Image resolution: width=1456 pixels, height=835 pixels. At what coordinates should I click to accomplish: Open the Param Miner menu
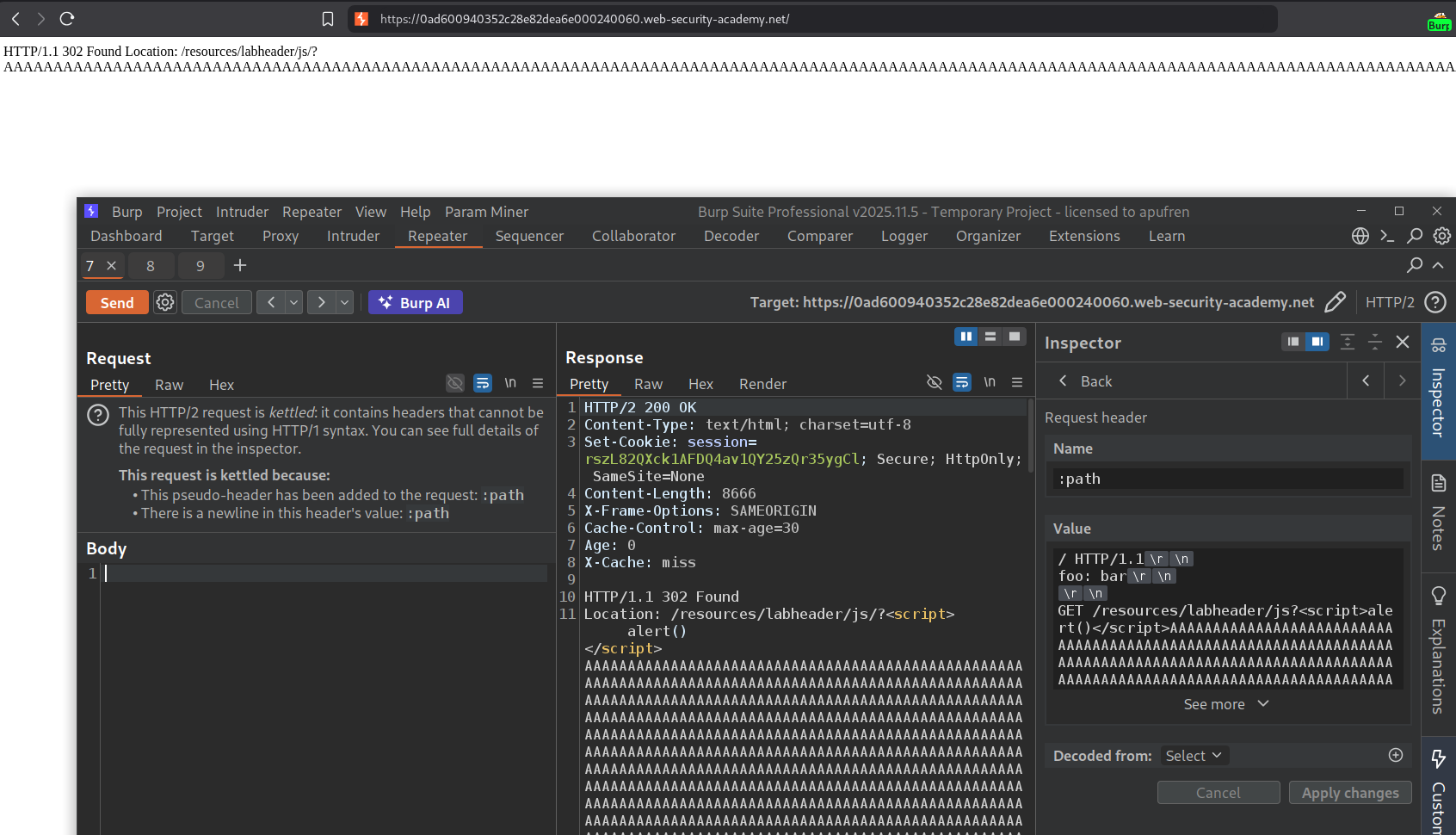[486, 212]
